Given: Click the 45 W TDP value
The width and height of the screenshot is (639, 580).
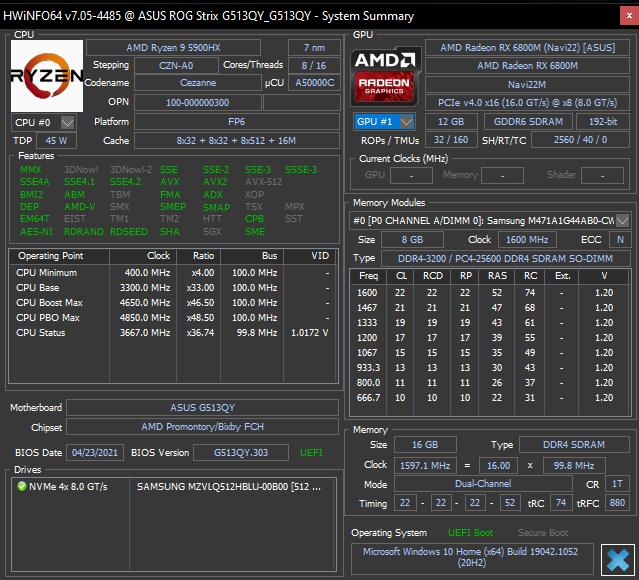Looking at the screenshot, I should (56, 141).
